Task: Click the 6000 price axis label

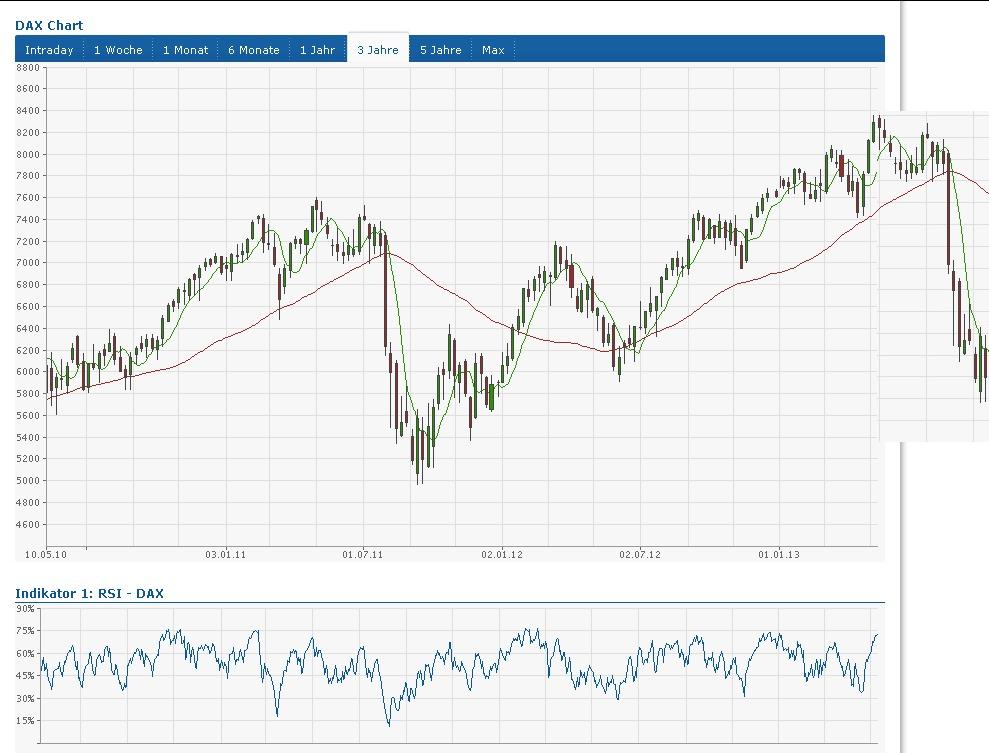Action: coord(28,372)
